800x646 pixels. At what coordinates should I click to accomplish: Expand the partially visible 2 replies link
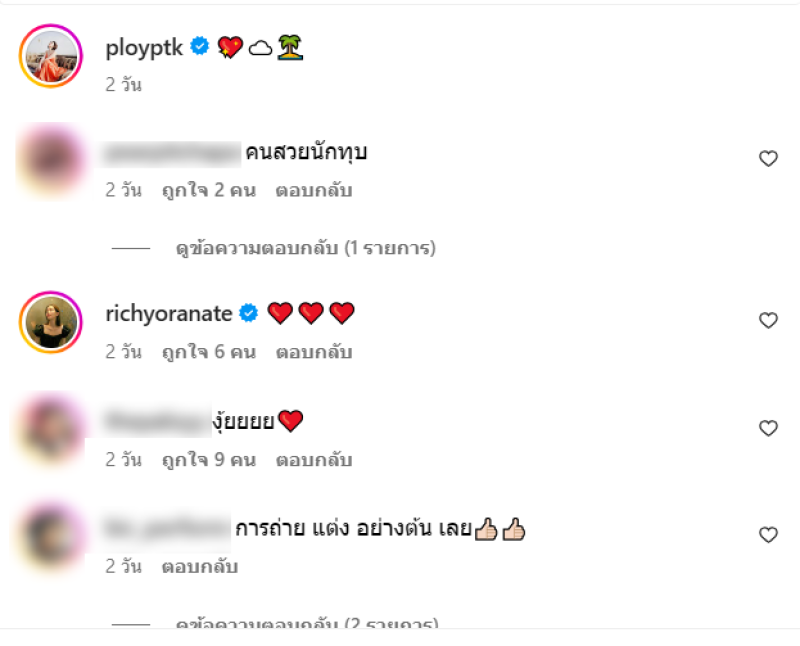click(307, 624)
